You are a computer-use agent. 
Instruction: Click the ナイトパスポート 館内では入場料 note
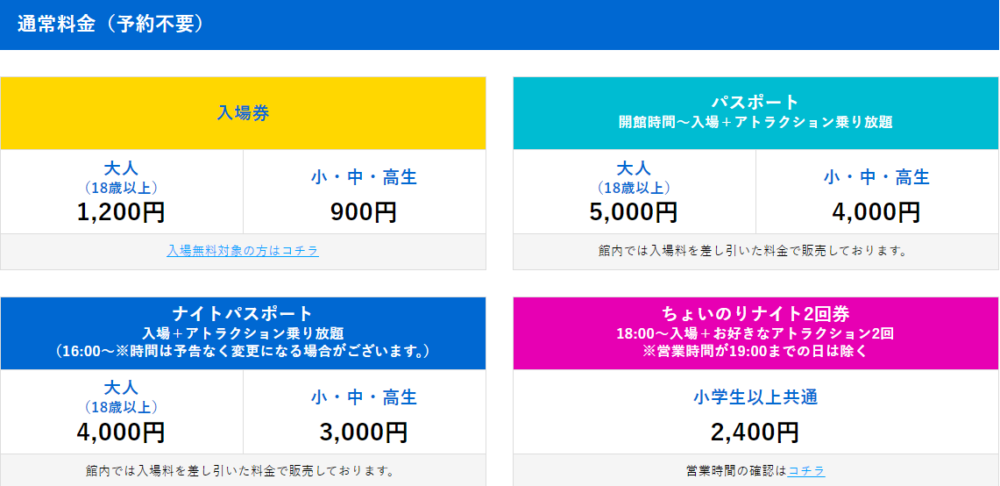243,471
